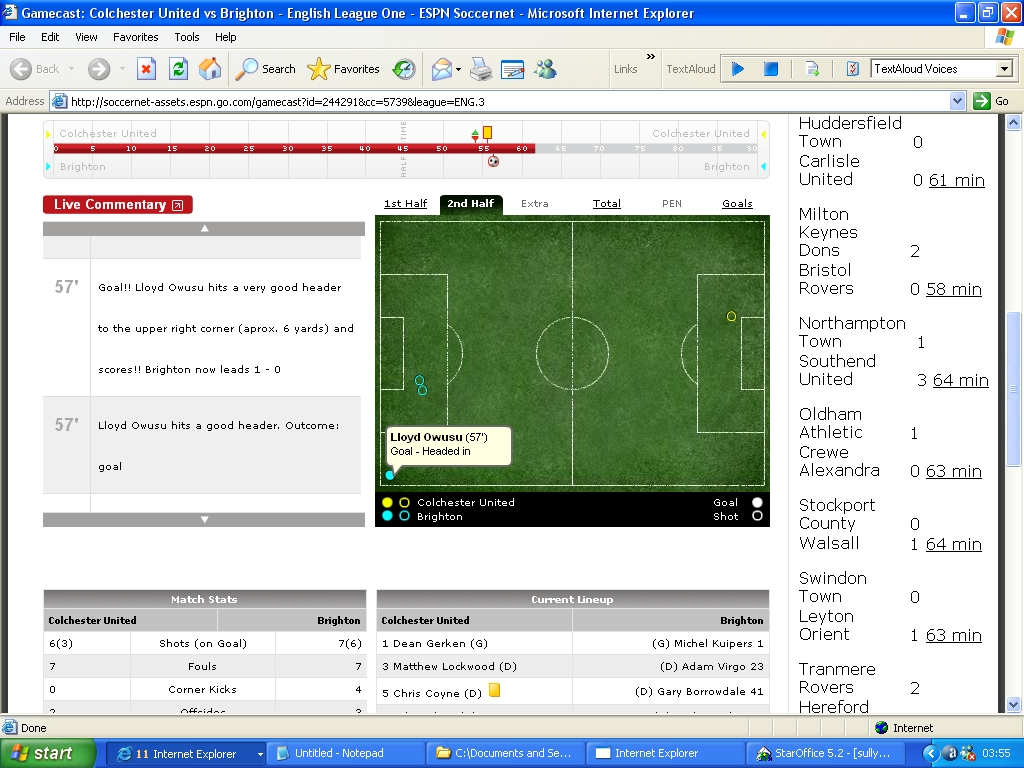Screen dimensions: 1024x768
Task: Click the yellow card marker on timeline
Action: click(487, 133)
